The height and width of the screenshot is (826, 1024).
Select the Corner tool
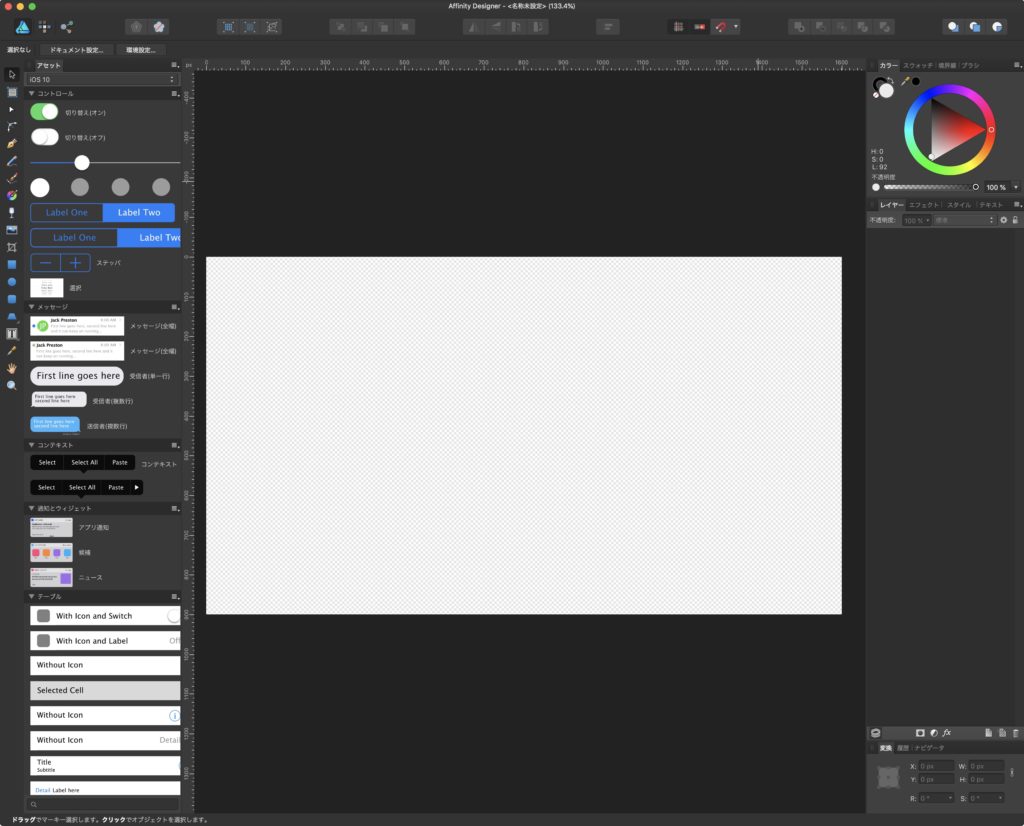click(12, 126)
